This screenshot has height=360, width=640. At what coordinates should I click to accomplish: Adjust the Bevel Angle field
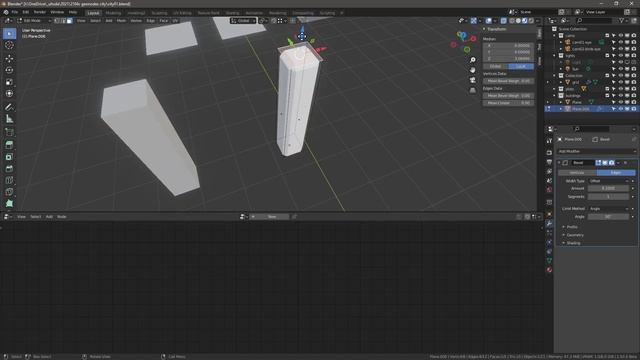(609, 217)
